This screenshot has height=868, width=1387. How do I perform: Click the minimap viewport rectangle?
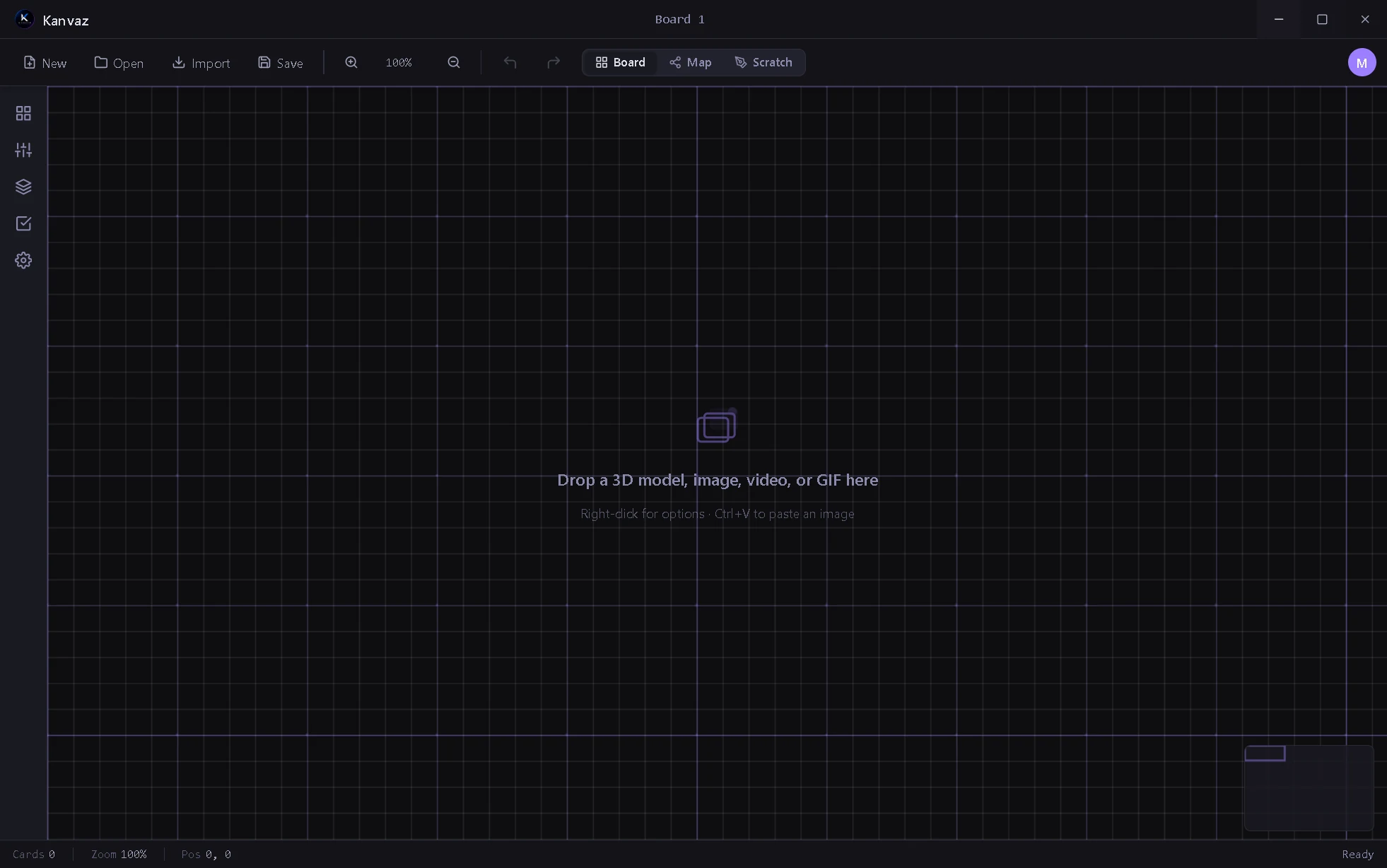(1265, 753)
